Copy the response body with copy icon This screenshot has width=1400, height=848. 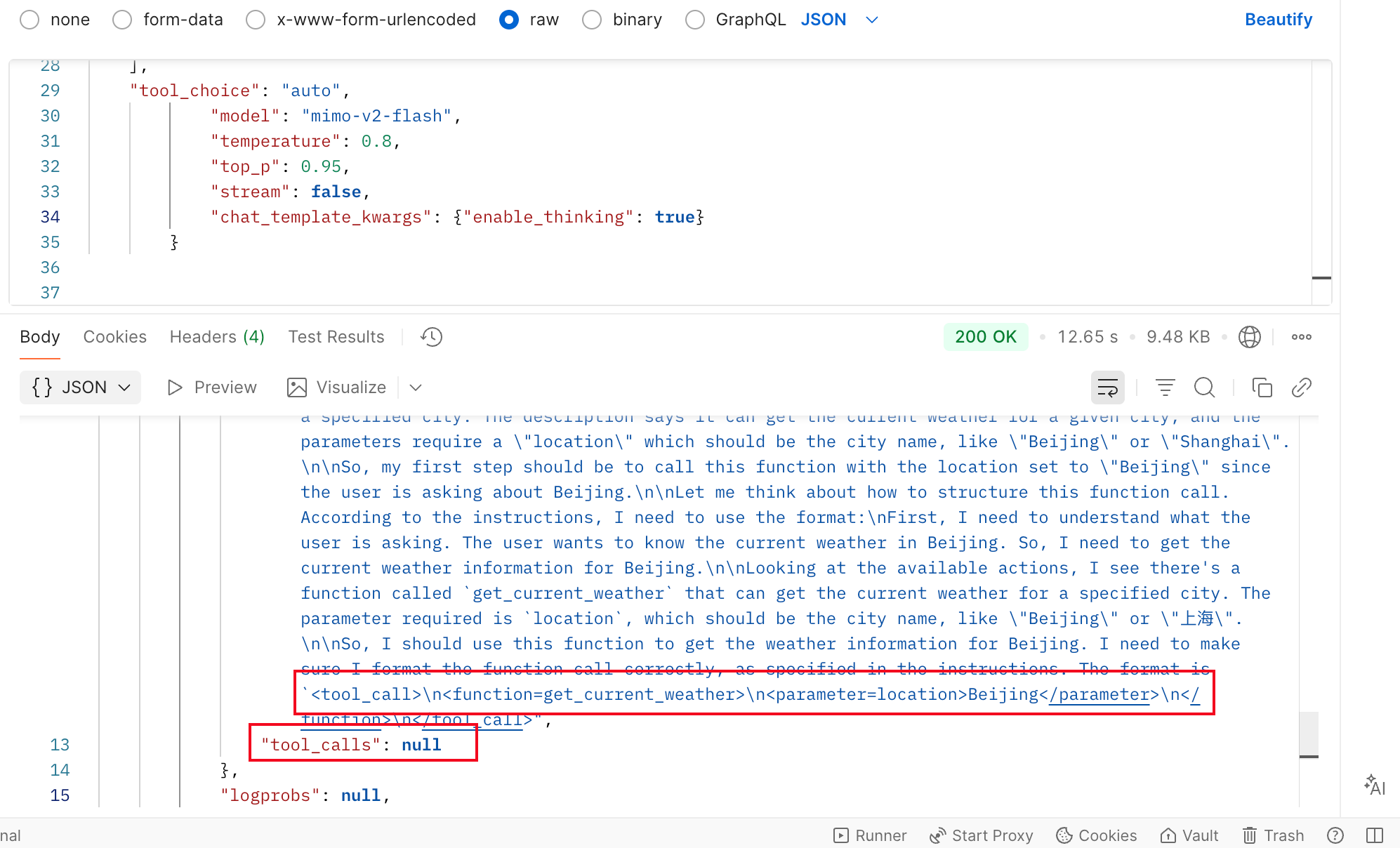pyautogui.click(x=1262, y=387)
